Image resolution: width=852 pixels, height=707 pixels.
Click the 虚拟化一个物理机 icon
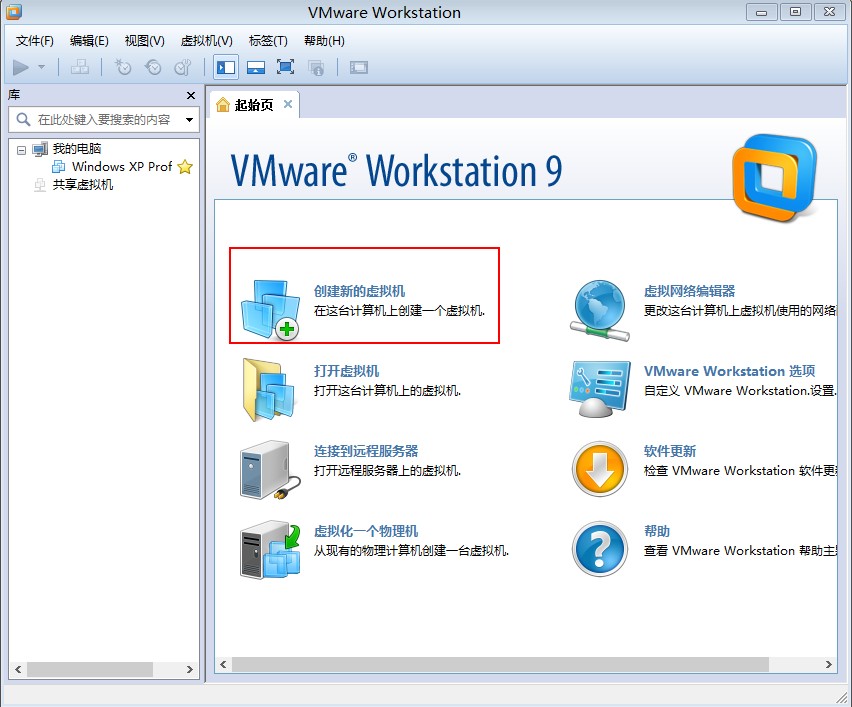[x=270, y=549]
